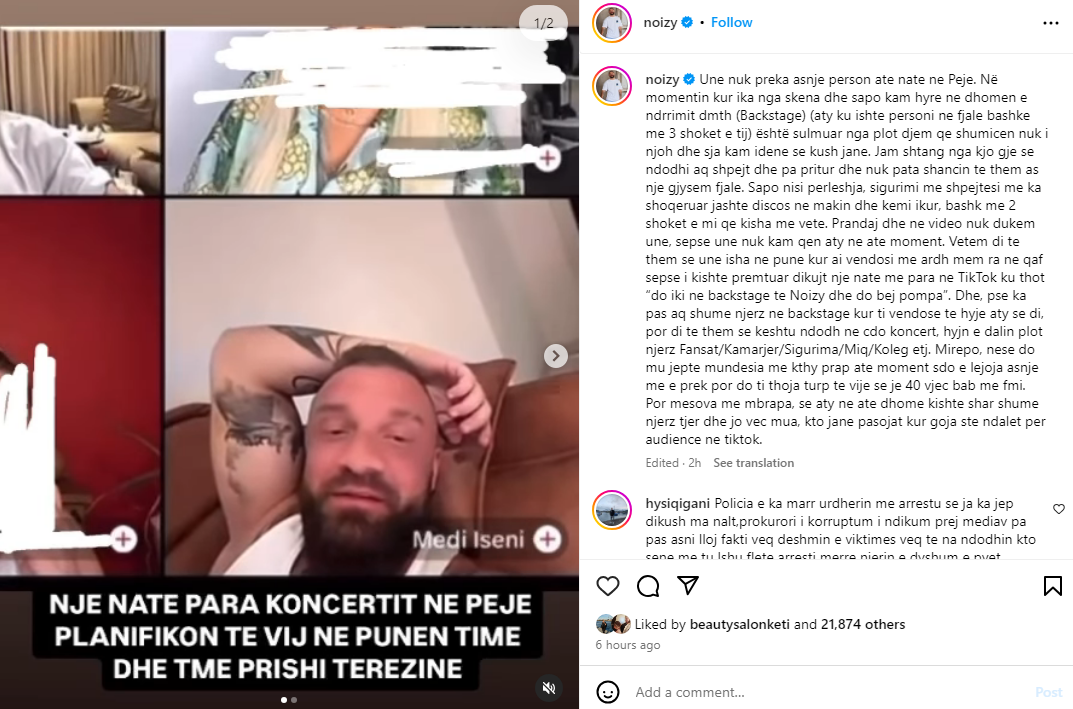
Task: Follow the noizy account
Action: tap(731, 23)
